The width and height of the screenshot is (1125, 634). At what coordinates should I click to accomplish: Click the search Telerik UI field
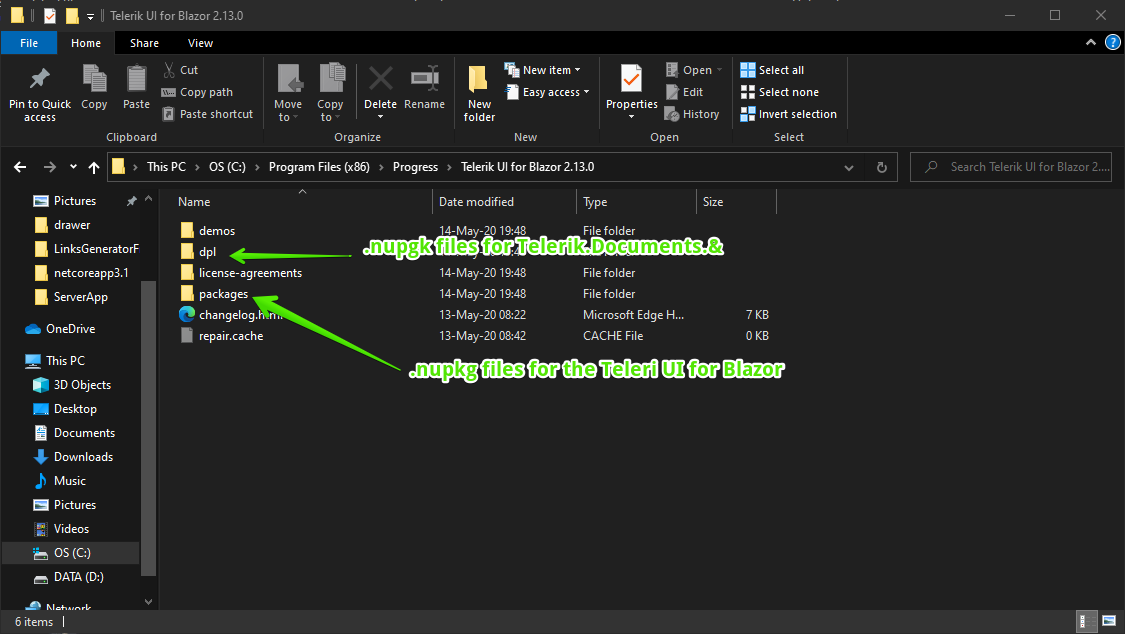(1011, 166)
